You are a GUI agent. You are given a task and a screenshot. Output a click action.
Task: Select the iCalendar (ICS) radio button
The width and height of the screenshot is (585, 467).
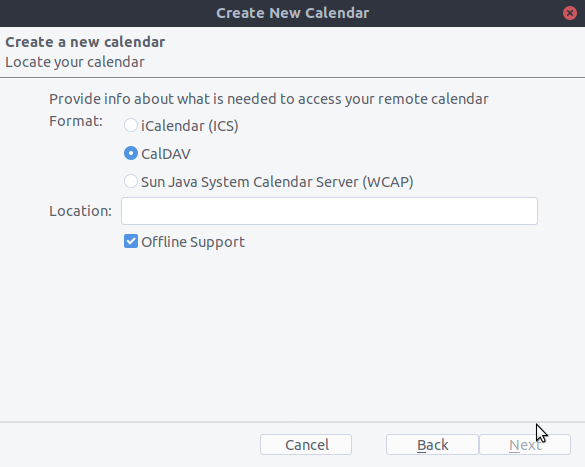point(131,125)
